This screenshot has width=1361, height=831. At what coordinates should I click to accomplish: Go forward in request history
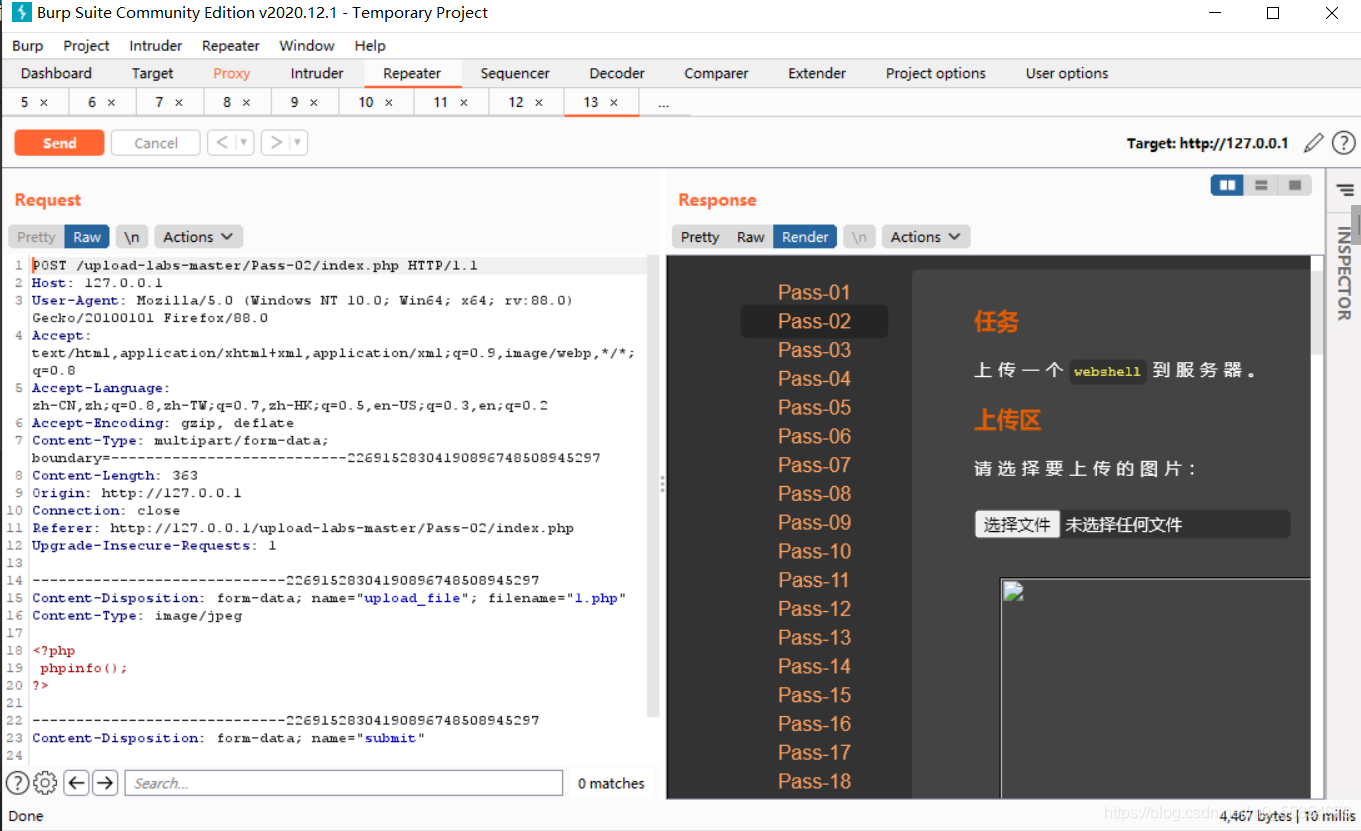[x=276, y=143]
